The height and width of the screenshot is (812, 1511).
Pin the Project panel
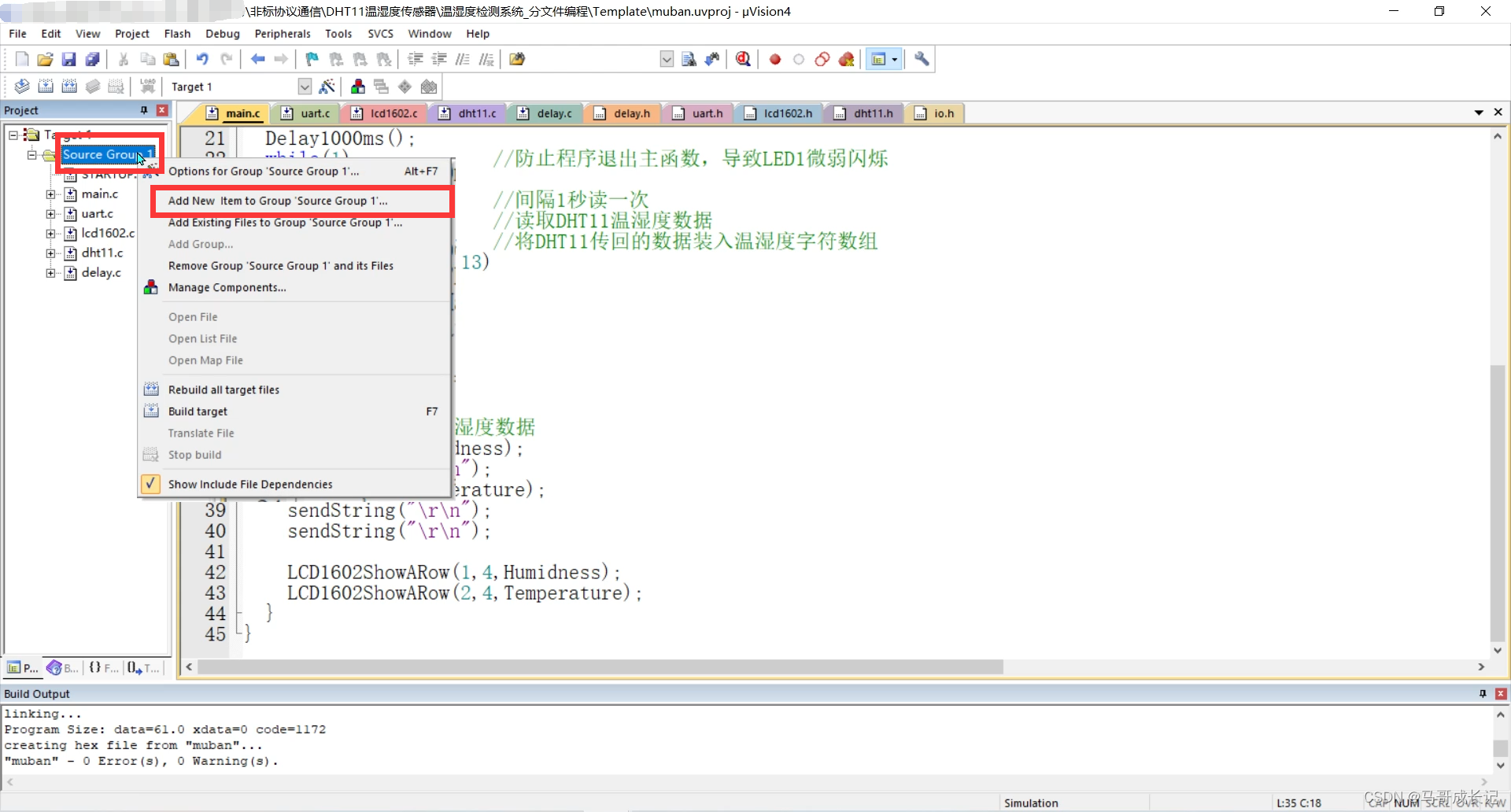tap(144, 110)
